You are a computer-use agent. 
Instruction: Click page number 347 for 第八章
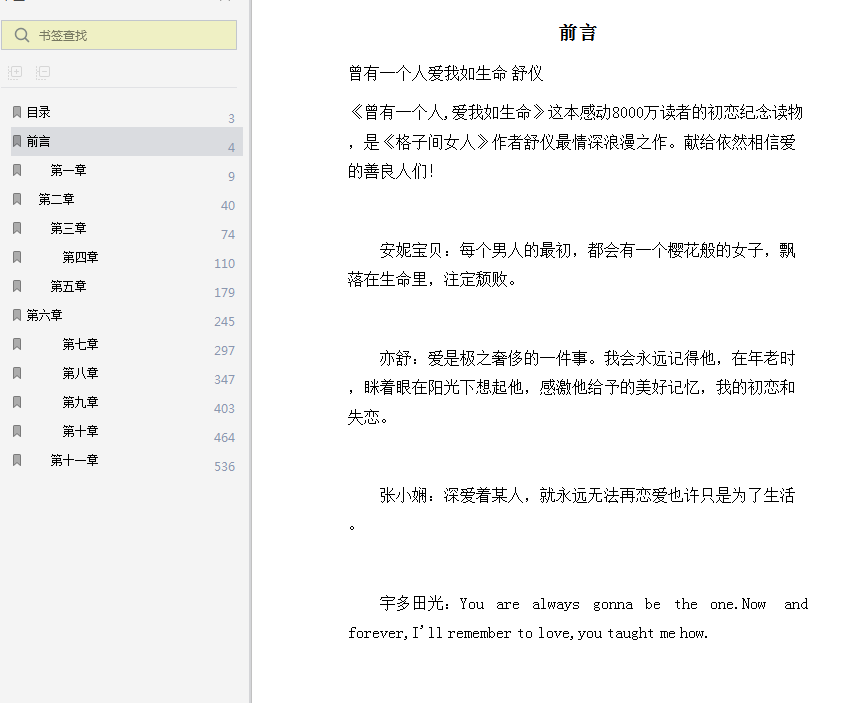(225, 380)
